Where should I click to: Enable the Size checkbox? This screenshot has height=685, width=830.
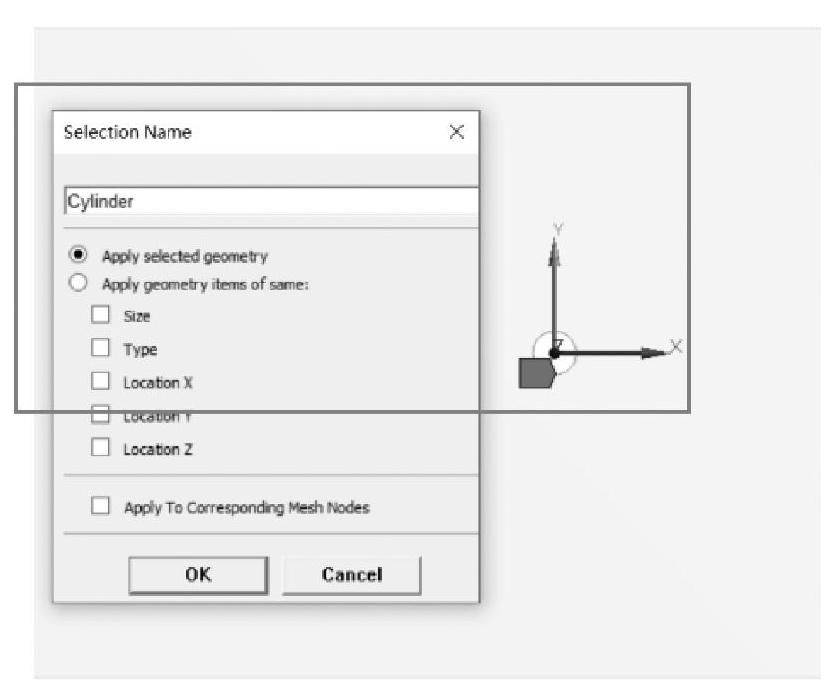point(100,315)
